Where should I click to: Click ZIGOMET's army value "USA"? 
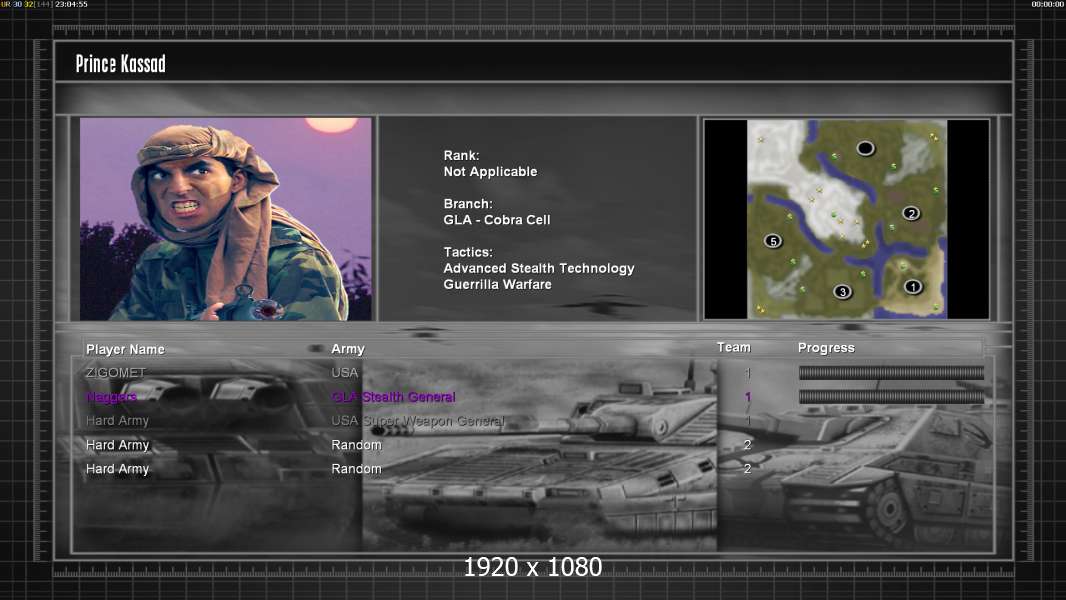[345, 372]
